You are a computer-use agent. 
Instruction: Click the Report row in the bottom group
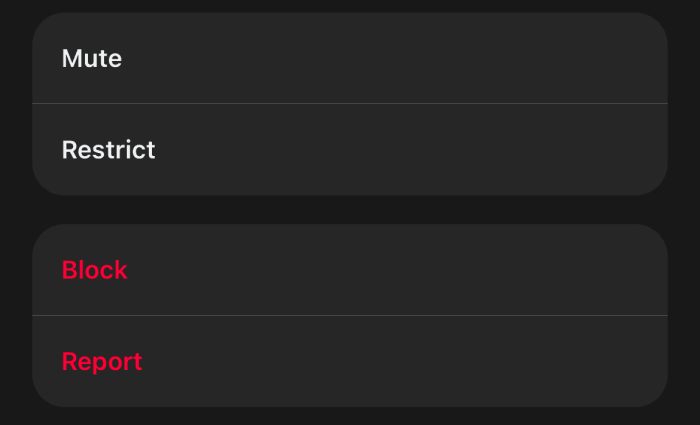pyautogui.click(x=350, y=362)
